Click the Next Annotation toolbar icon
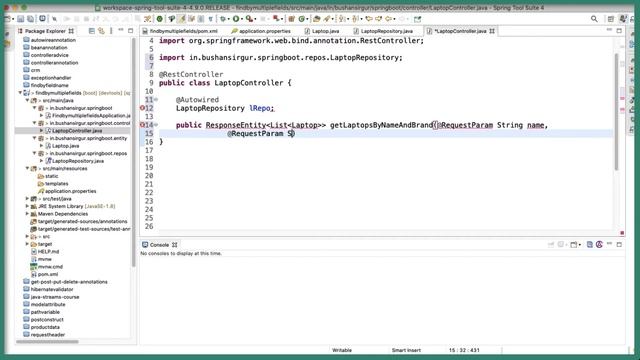The height and width of the screenshot is (360, 640). tap(342, 19)
